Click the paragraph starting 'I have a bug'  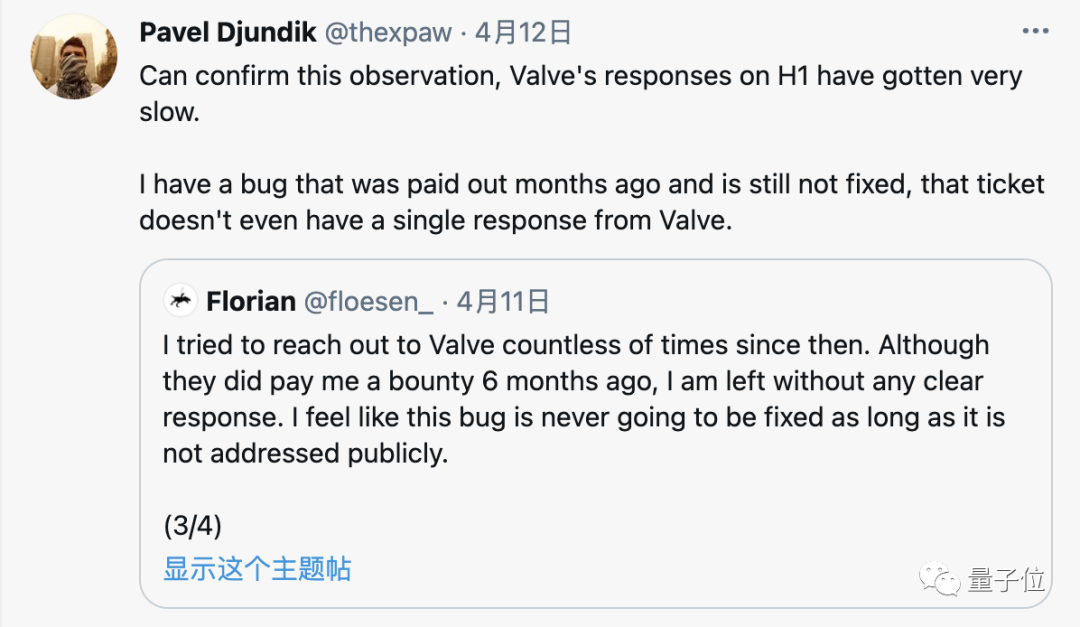coord(592,202)
